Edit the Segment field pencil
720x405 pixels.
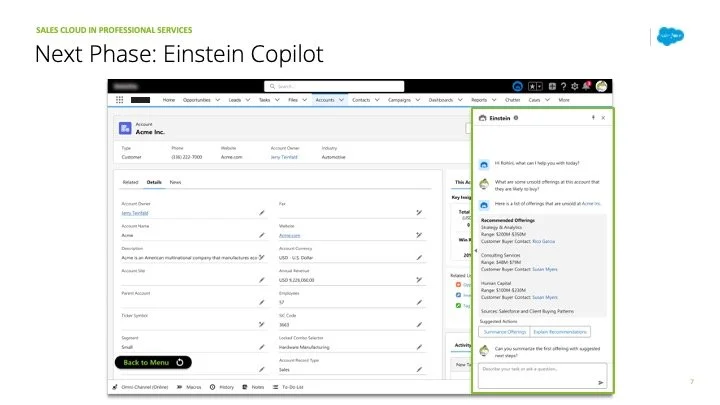point(262,347)
